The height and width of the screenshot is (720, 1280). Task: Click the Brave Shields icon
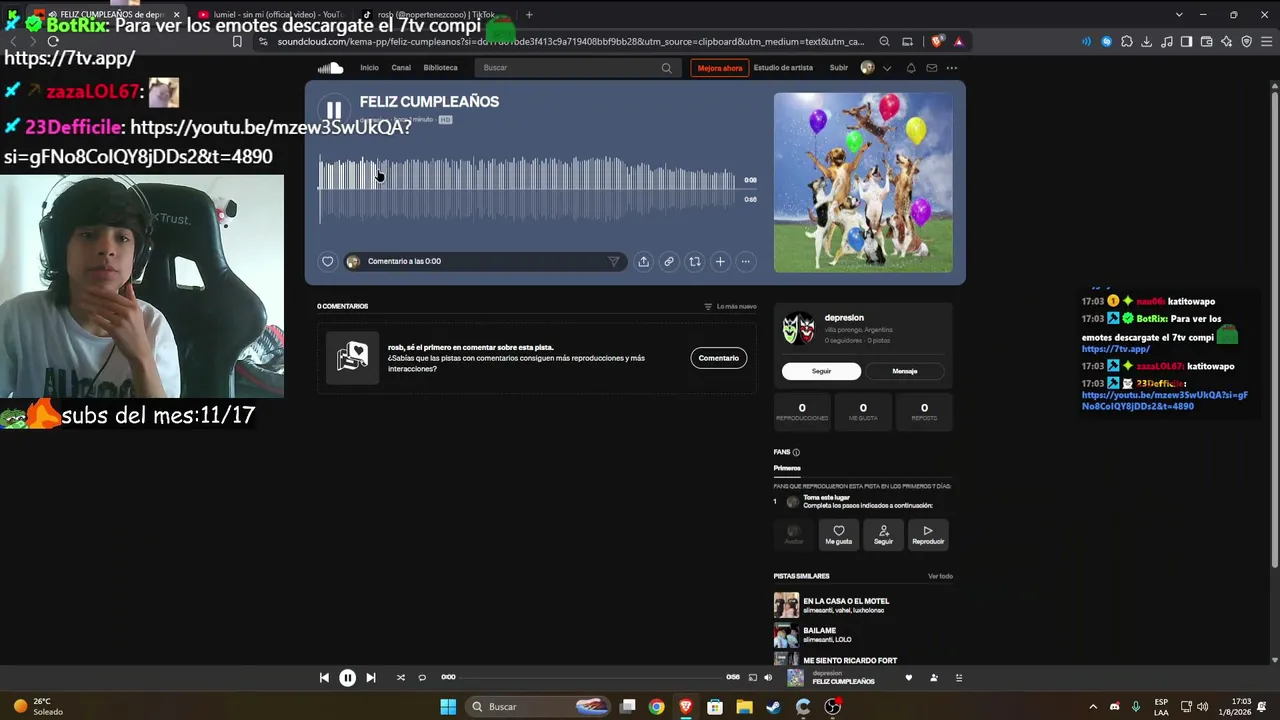(937, 42)
